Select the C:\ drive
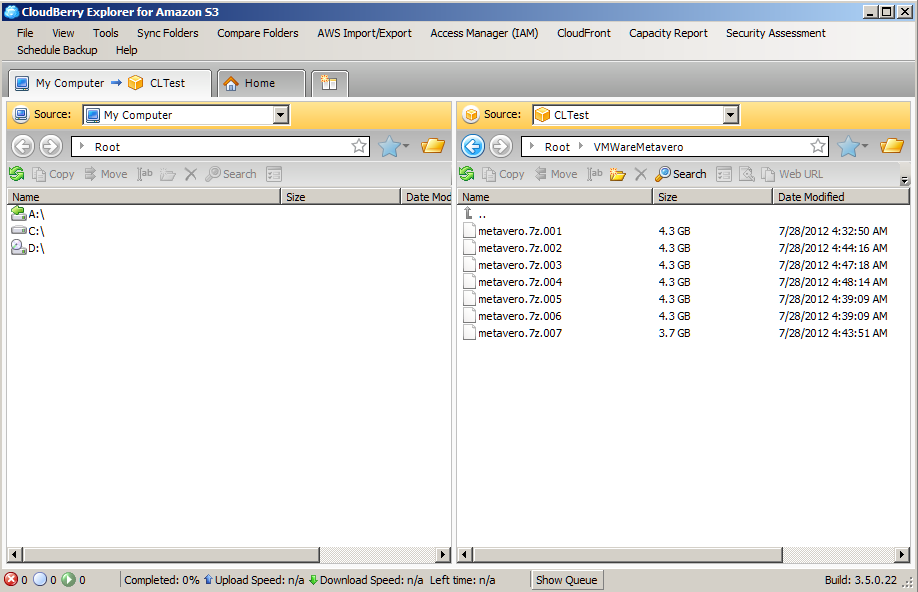 pos(28,231)
